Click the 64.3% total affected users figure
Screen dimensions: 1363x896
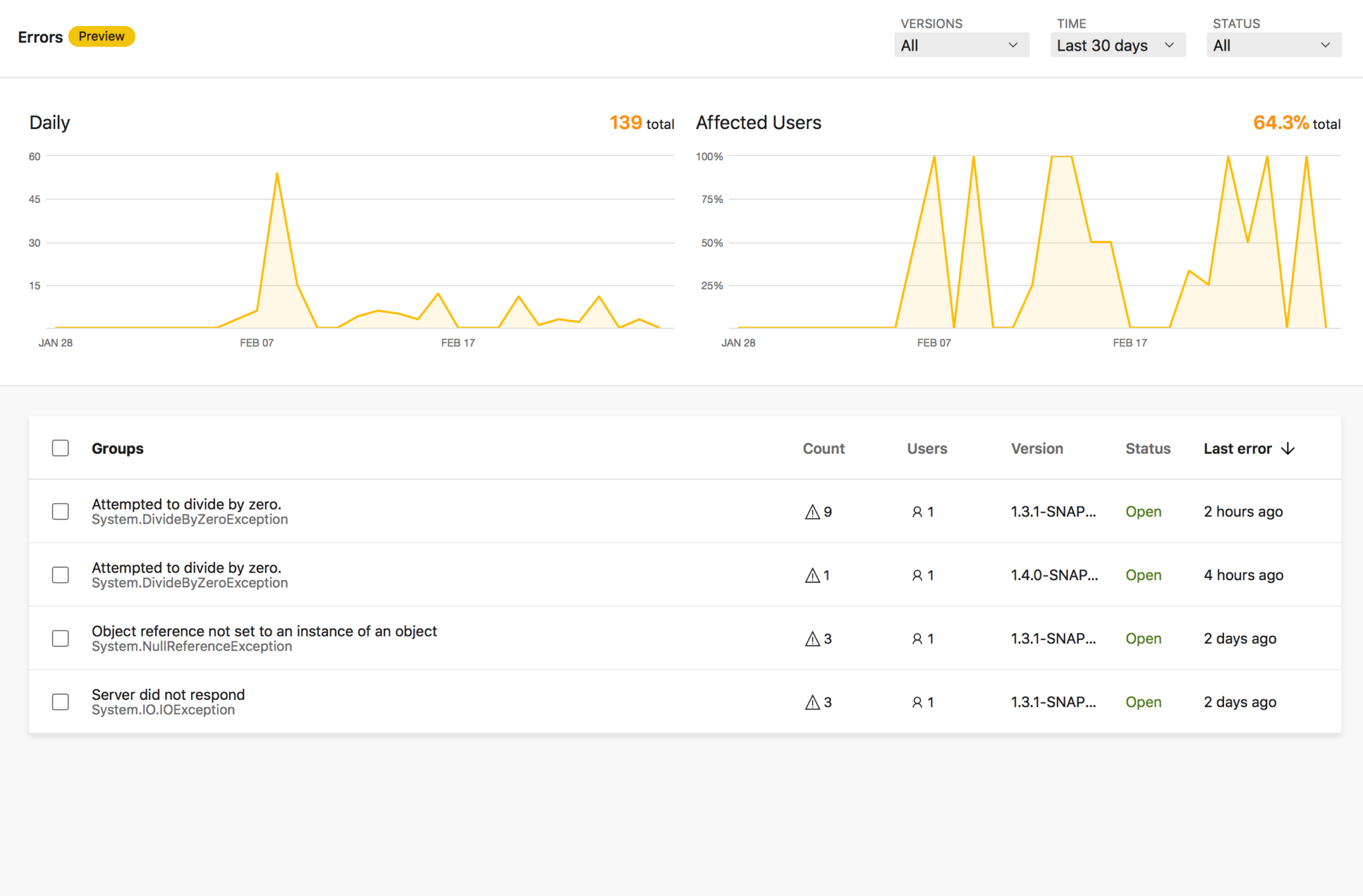(x=1296, y=123)
